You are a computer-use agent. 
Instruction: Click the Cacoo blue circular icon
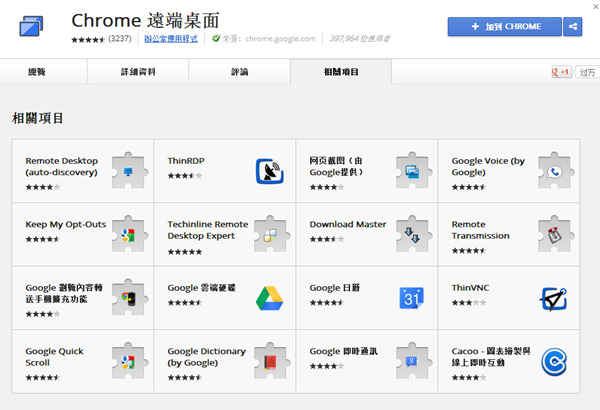pyautogui.click(x=554, y=362)
